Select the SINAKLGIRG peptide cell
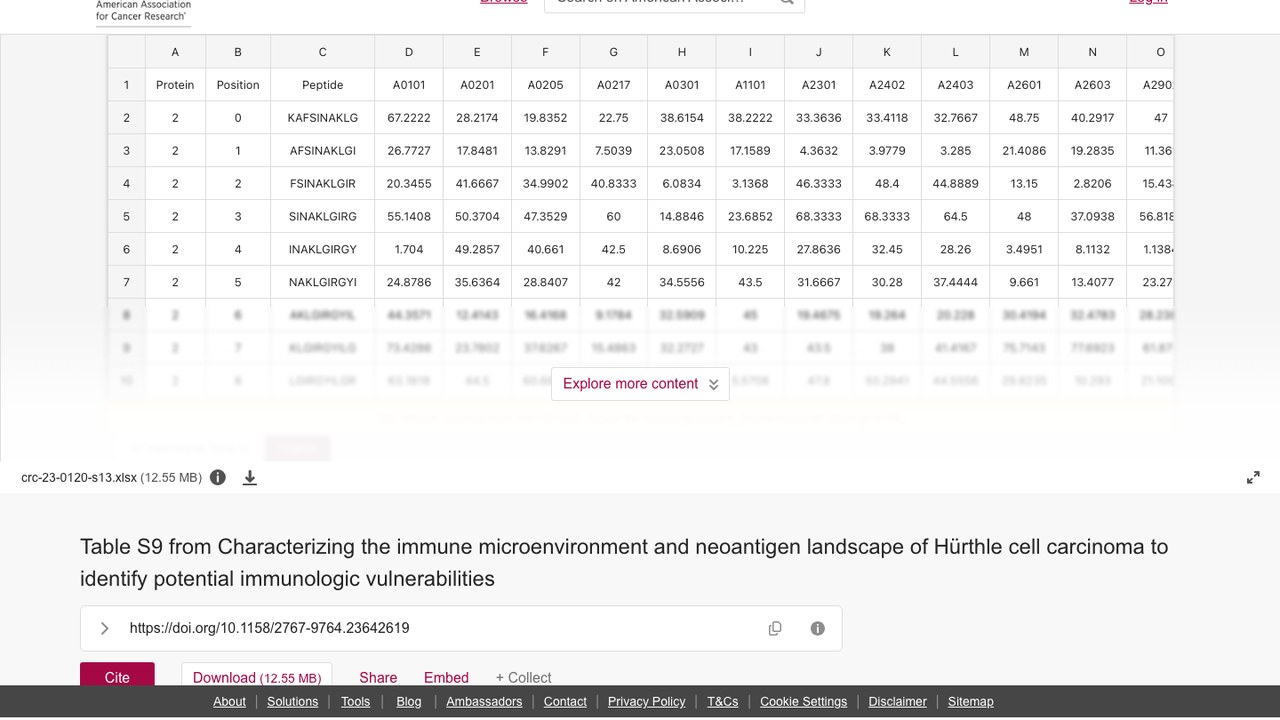 point(323,217)
